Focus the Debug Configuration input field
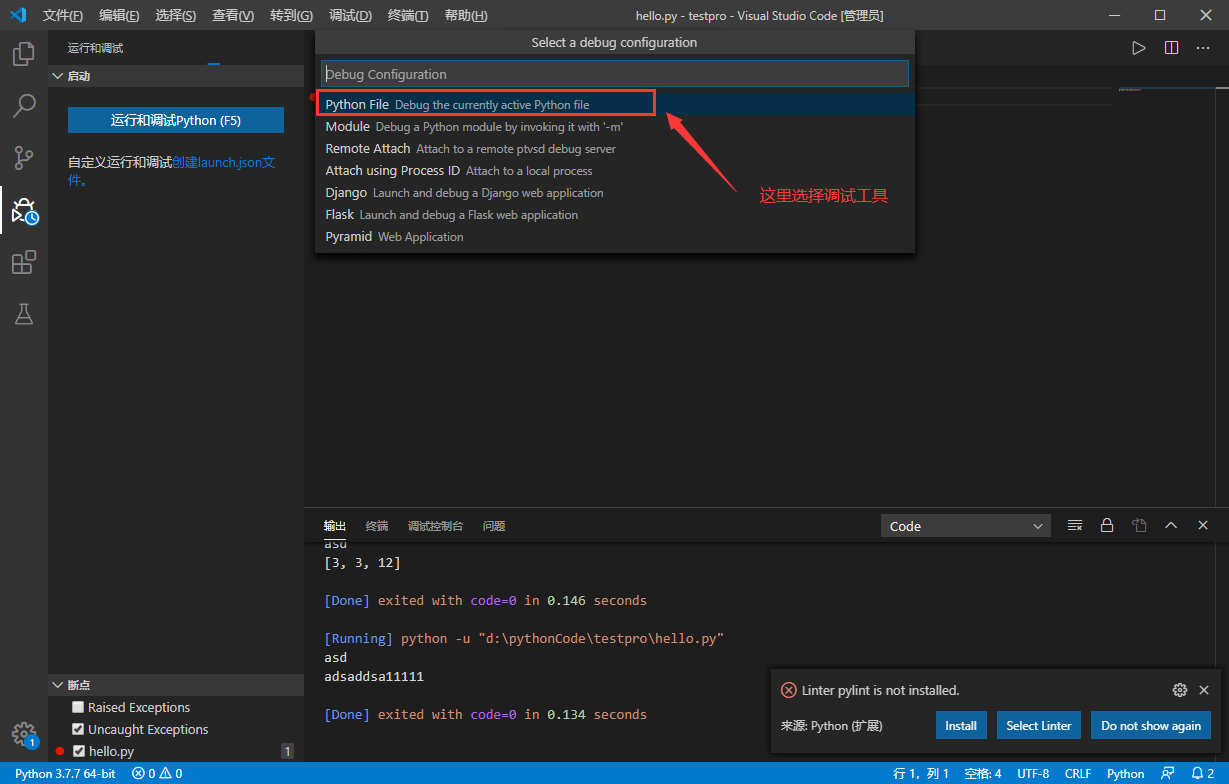1229x784 pixels. click(x=614, y=74)
